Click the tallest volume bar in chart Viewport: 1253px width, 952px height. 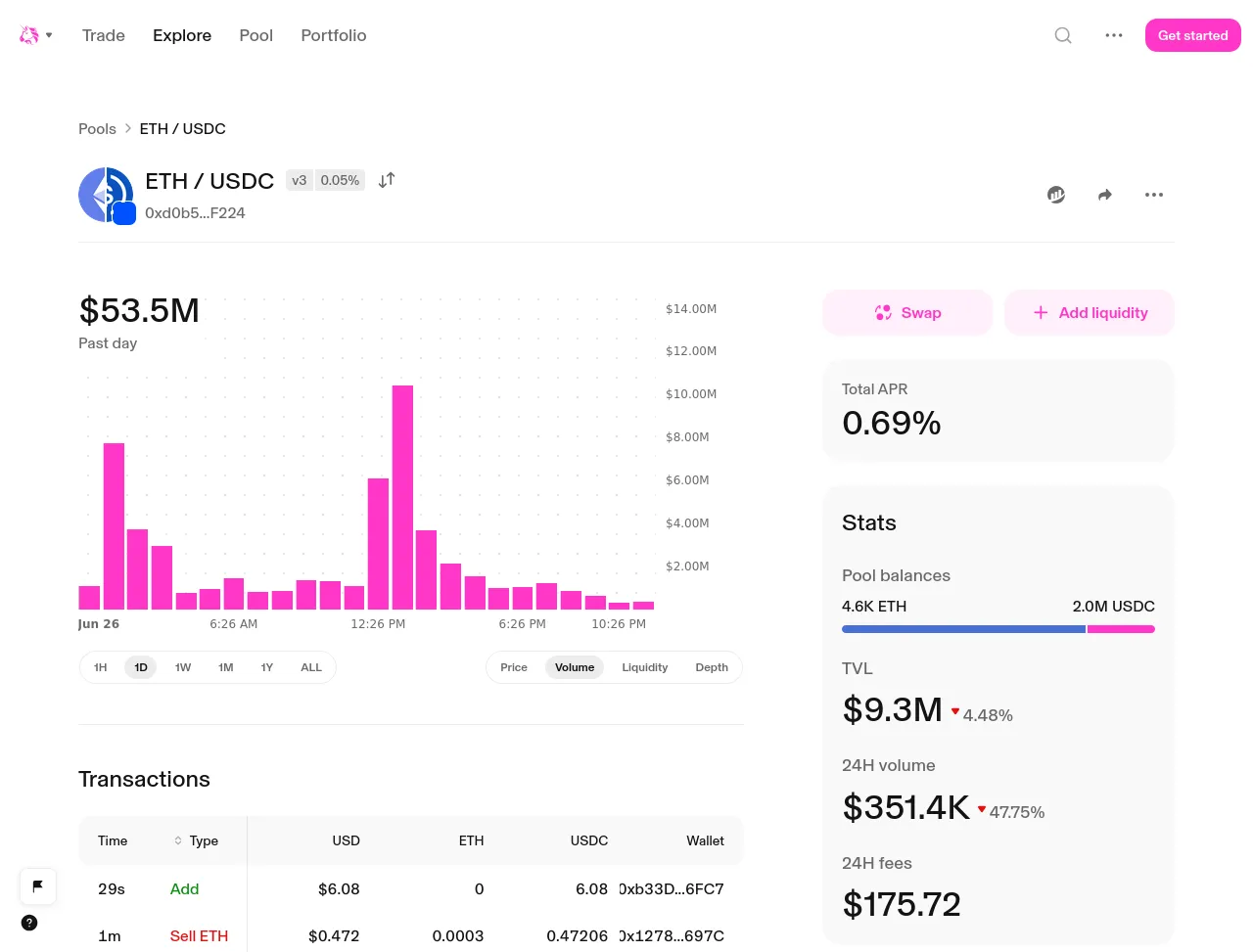point(402,497)
